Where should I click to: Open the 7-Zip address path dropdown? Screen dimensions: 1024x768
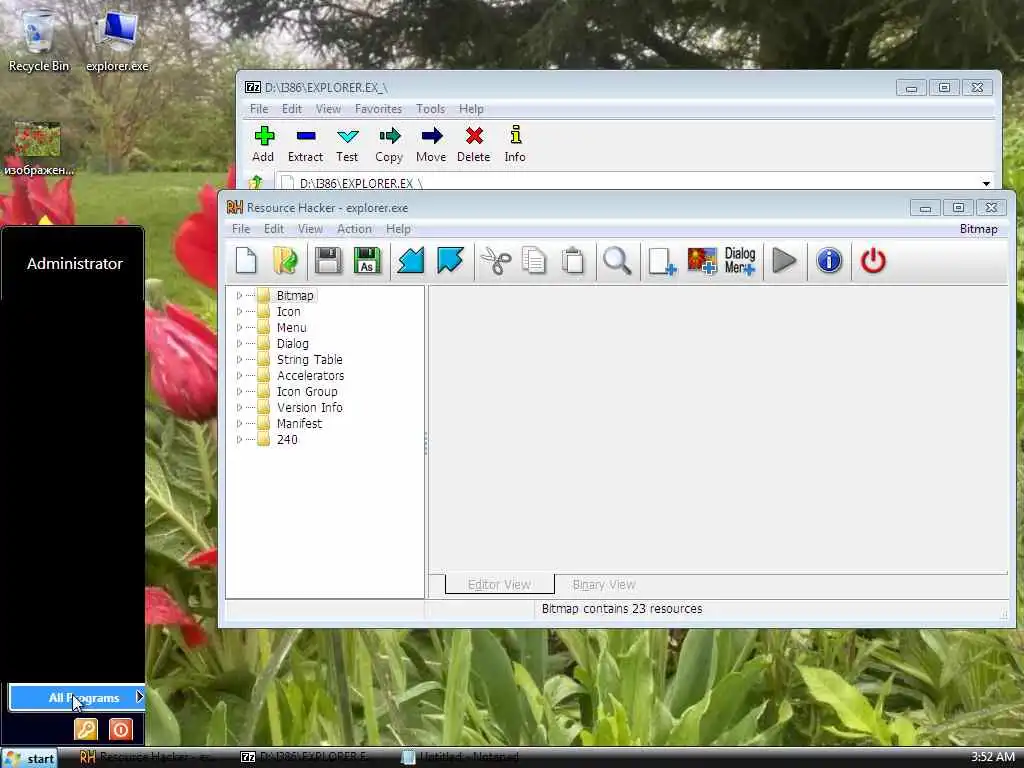pyautogui.click(x=985, y=184)
